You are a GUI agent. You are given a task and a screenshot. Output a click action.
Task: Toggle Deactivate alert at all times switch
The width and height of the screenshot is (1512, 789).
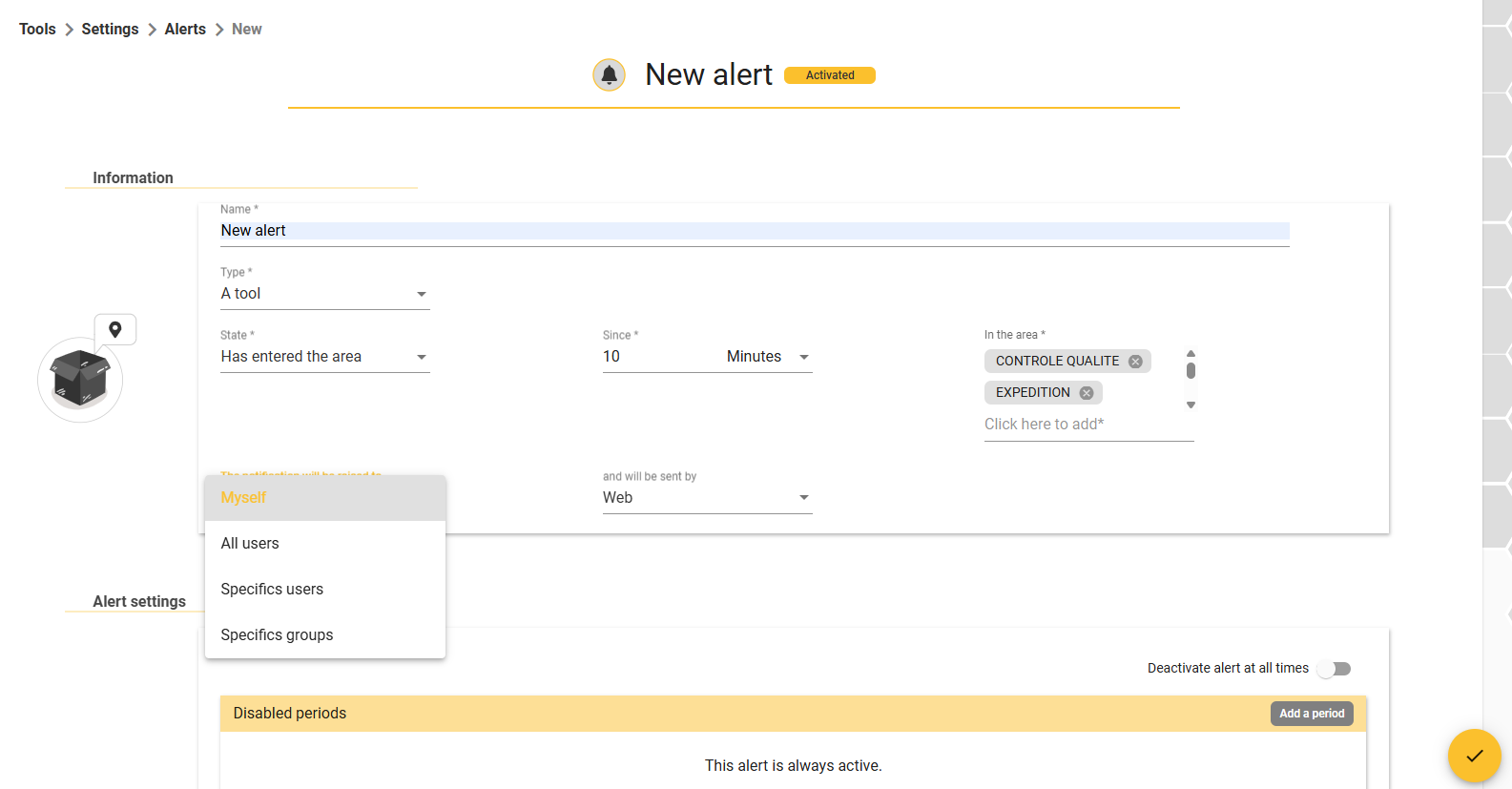tap(1335, 669)
